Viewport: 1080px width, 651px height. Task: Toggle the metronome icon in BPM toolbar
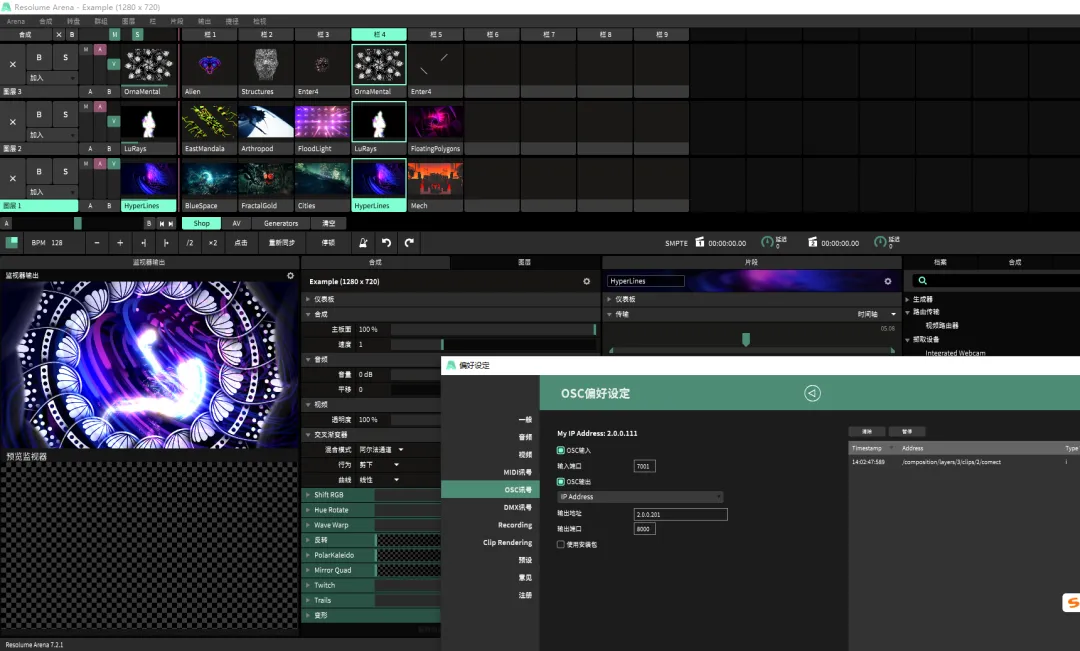click(x=363, y=242)
